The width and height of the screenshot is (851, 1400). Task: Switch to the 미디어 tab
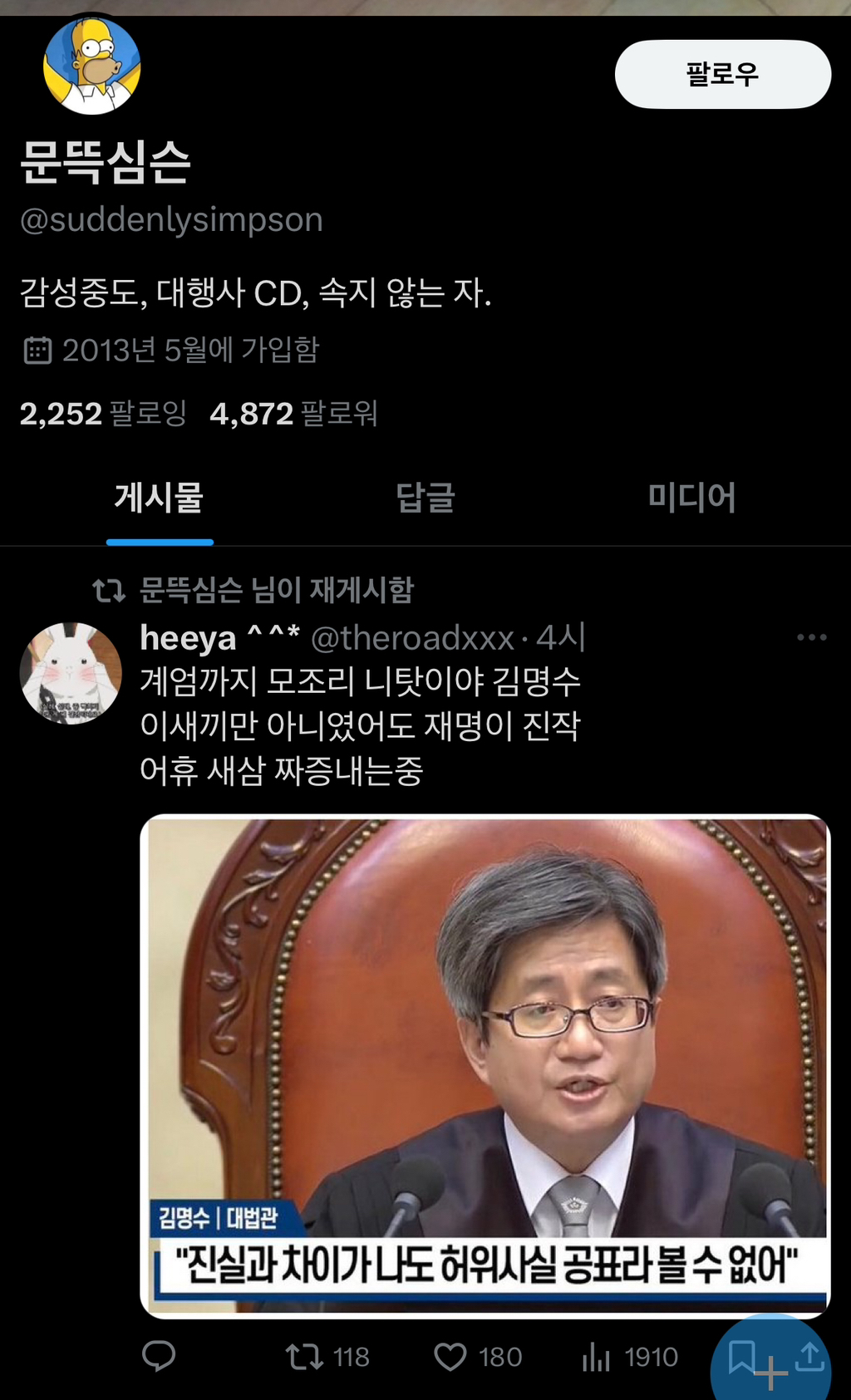(x=691, y=498)
